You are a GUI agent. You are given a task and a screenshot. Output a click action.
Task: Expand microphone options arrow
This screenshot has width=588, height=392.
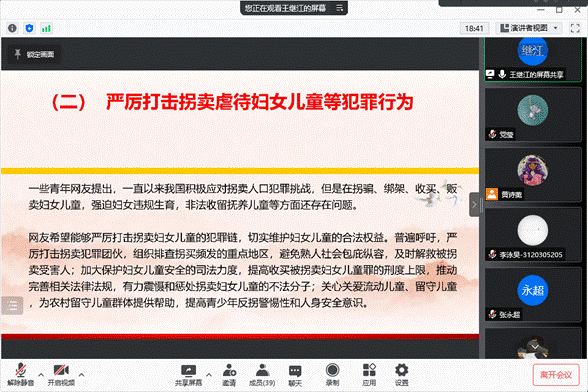pos(41,374)
